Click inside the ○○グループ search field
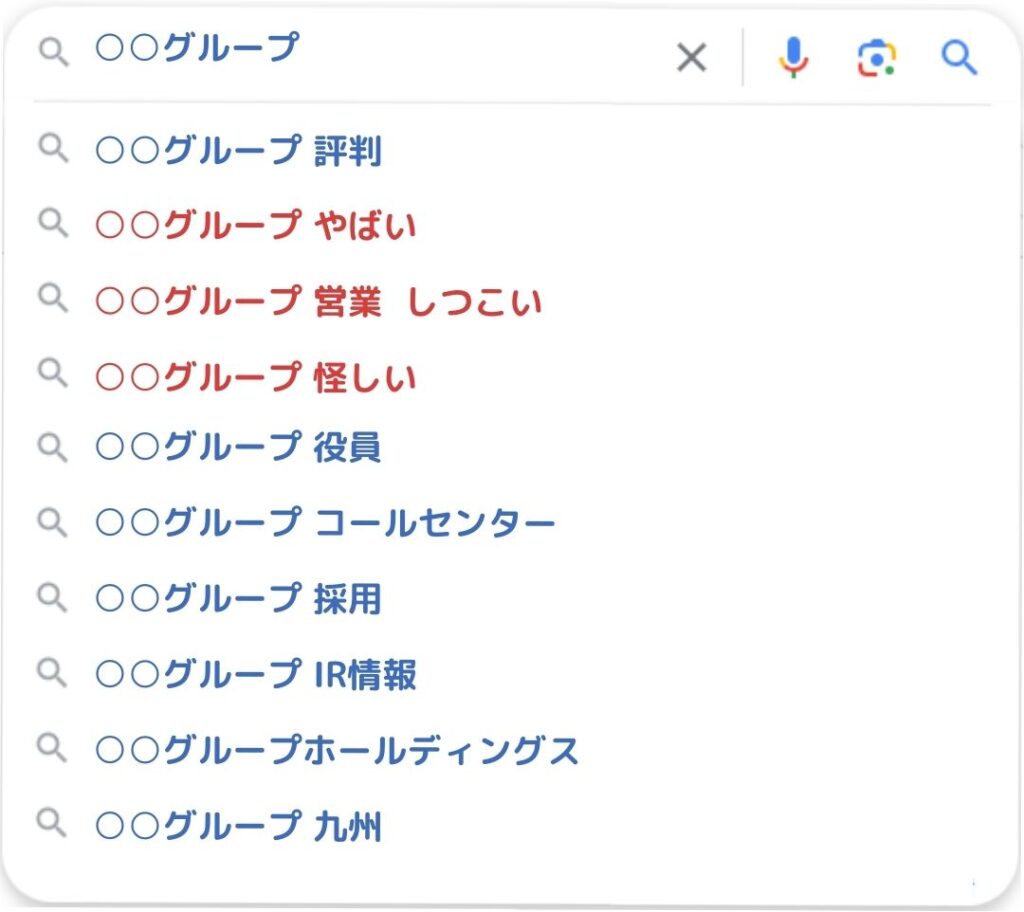Viewport: 1024px width, 912px height. pos(400,50)
